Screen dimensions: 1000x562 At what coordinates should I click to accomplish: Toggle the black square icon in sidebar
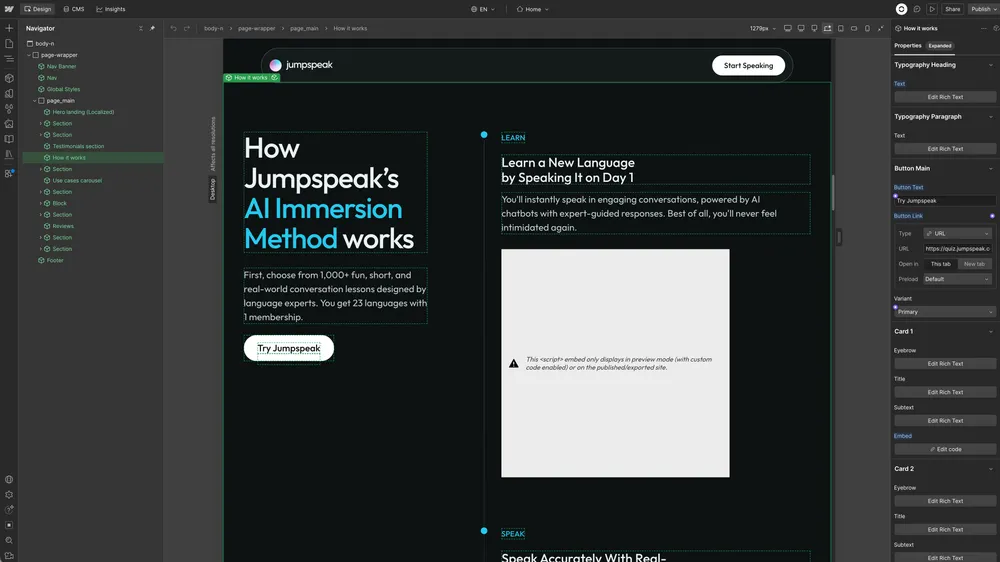pyautogui.click(x=9, y=525)
